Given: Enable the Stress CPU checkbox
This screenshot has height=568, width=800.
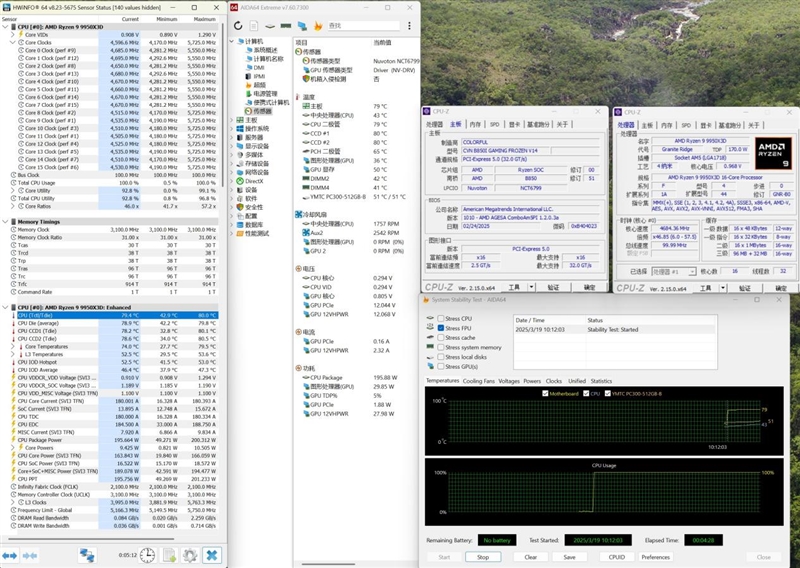Looking at the screenshot, I should [441, 318].
